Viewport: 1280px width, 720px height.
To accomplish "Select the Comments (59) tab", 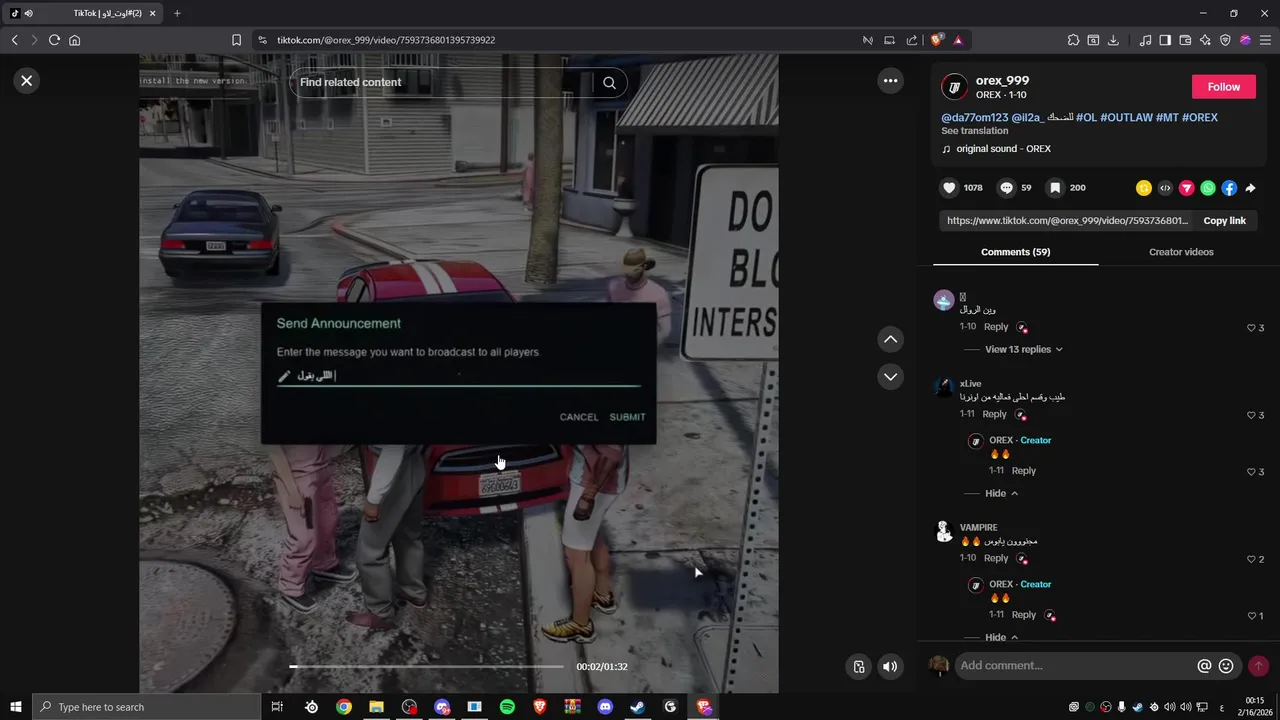I will tap(1015, 252).
